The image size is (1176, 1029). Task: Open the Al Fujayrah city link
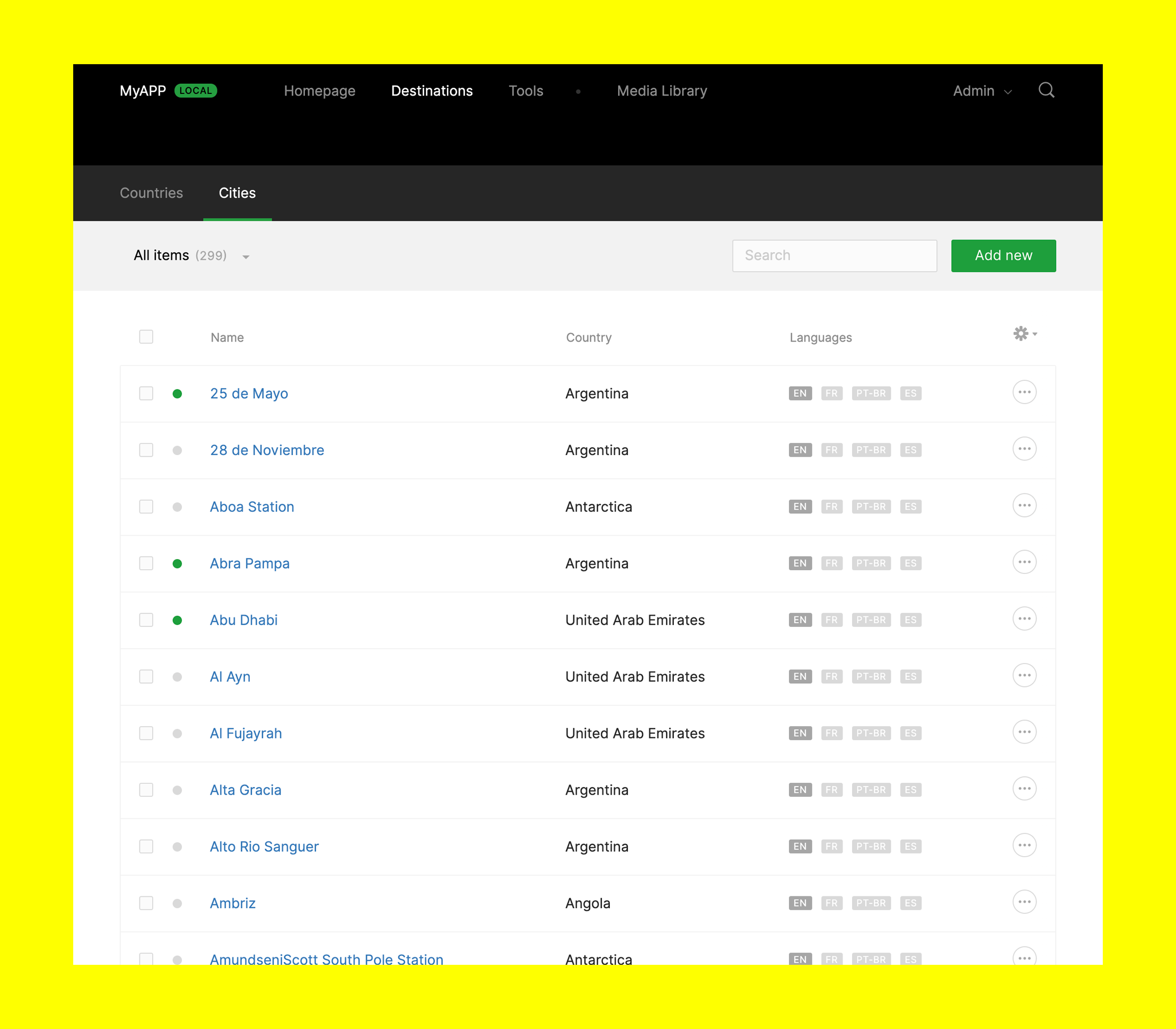click(x=245, y=733)
